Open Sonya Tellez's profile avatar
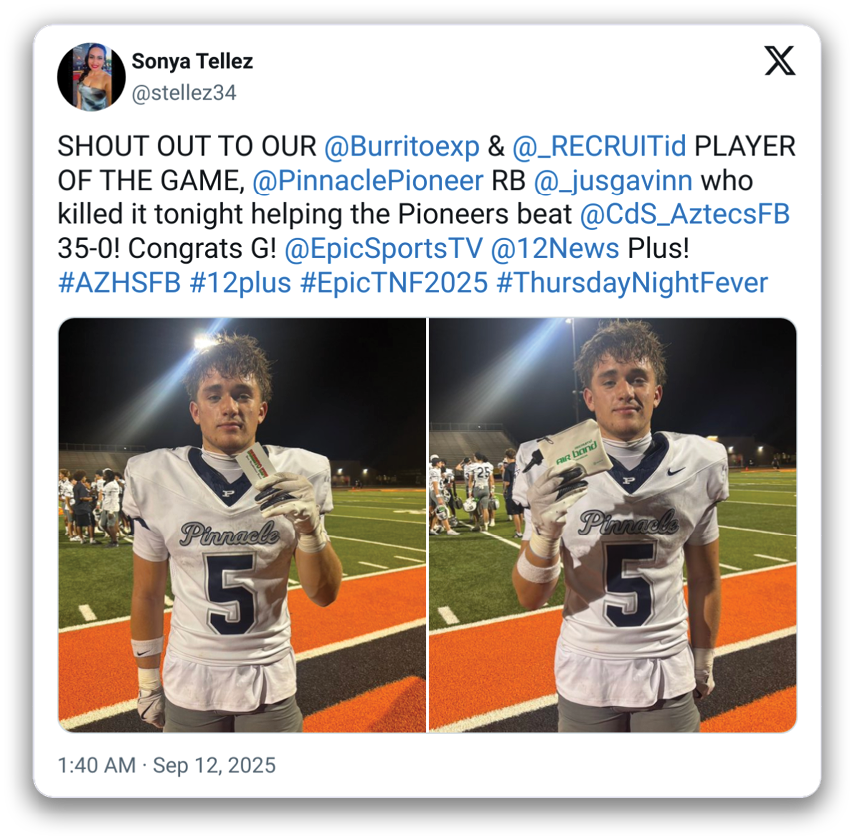The width and height of the screenshot is (854, 840). (x=91, y=77)
